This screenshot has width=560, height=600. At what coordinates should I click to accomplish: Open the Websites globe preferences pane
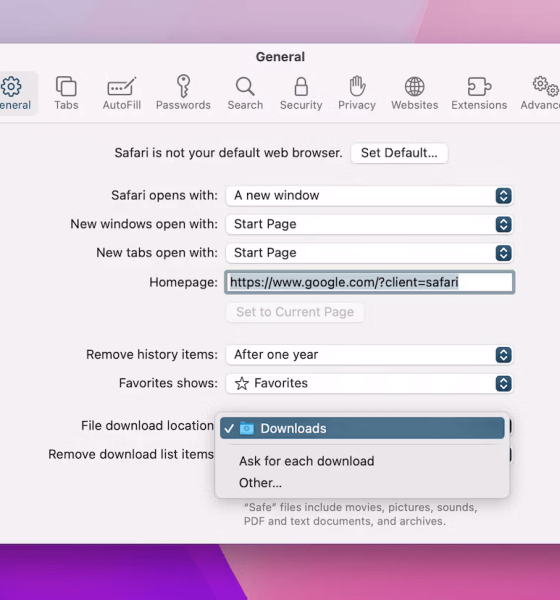pyautogui.click(x=415, y=93)
